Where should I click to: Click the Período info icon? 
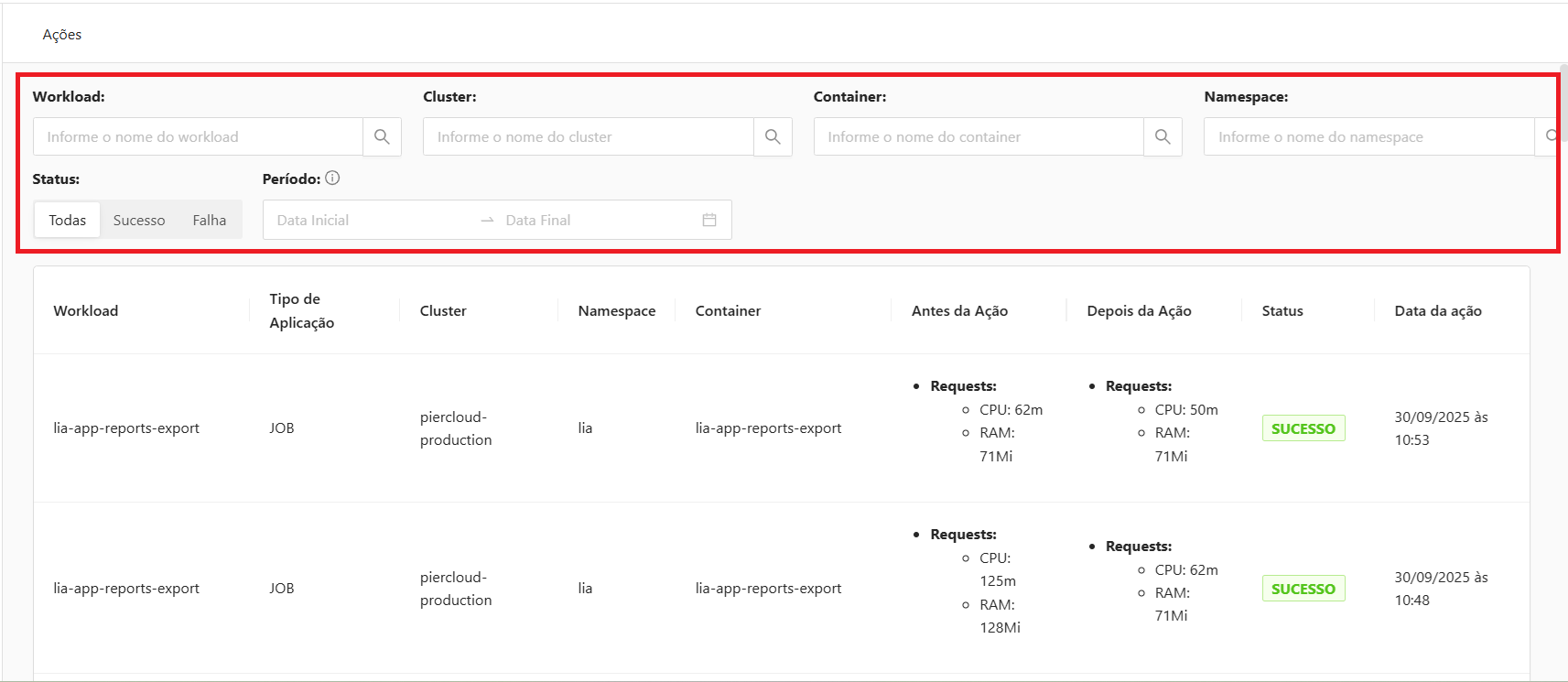pyautogui.click(x=332, y=179)
